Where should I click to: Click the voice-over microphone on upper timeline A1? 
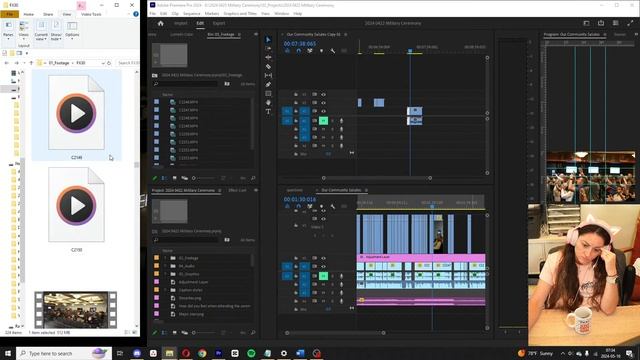(342, 121)
